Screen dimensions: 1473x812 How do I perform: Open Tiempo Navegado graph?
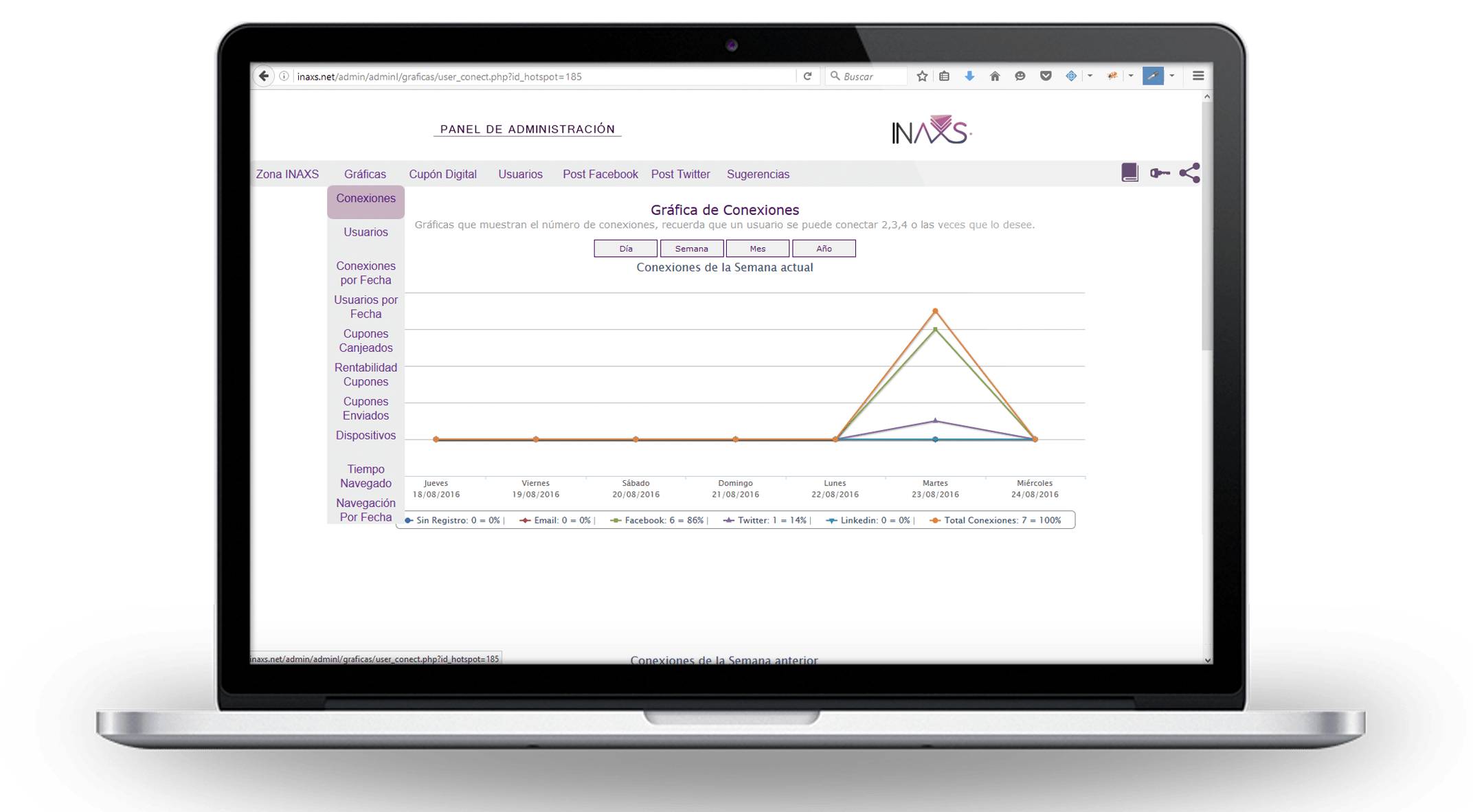click(366, 476)
